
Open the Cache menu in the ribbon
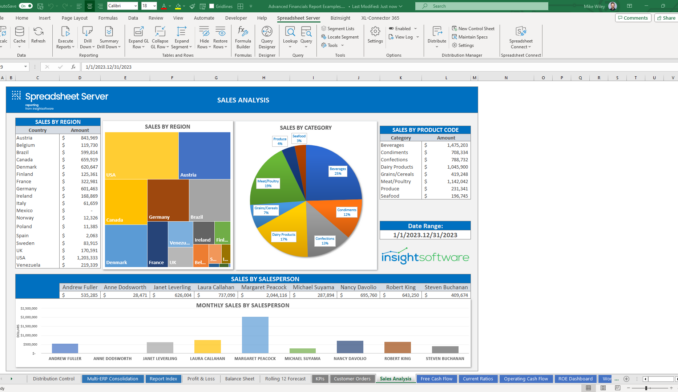pos(19,36)
